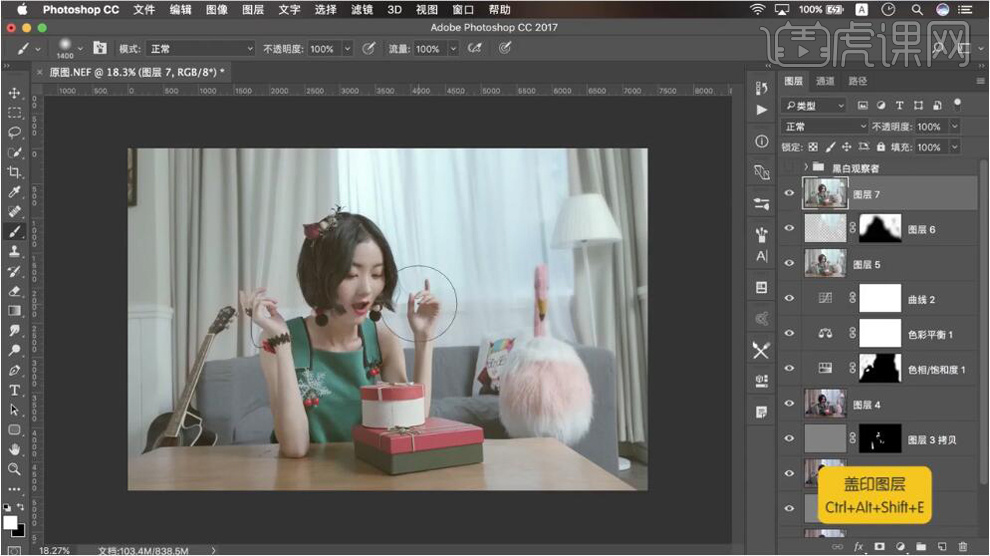This screenshot has height=556, width=990.
Task: Toggle airbrush build-up mode
Action: 474,48
